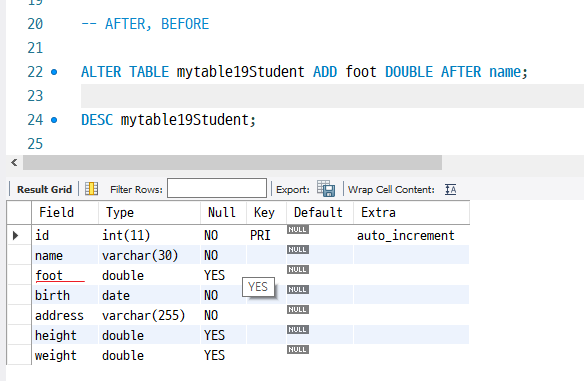Click the Type column header
This screenshot has width=588, height=381.
click(149, 213)
